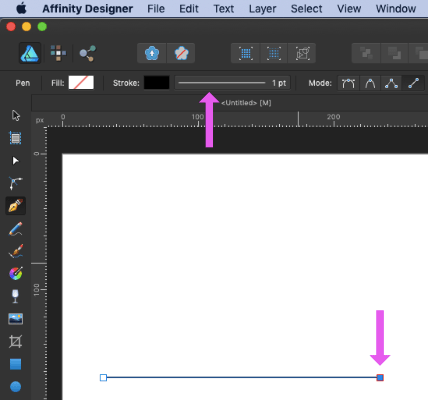428x400 pixels.
Task: Select the Vector Brush tool
Action: [x=16, y=251]
